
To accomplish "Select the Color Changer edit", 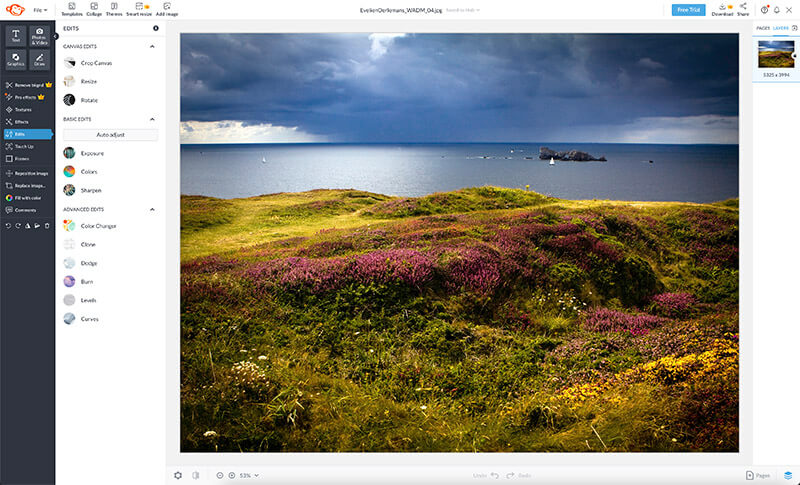I will click(98, 226).
